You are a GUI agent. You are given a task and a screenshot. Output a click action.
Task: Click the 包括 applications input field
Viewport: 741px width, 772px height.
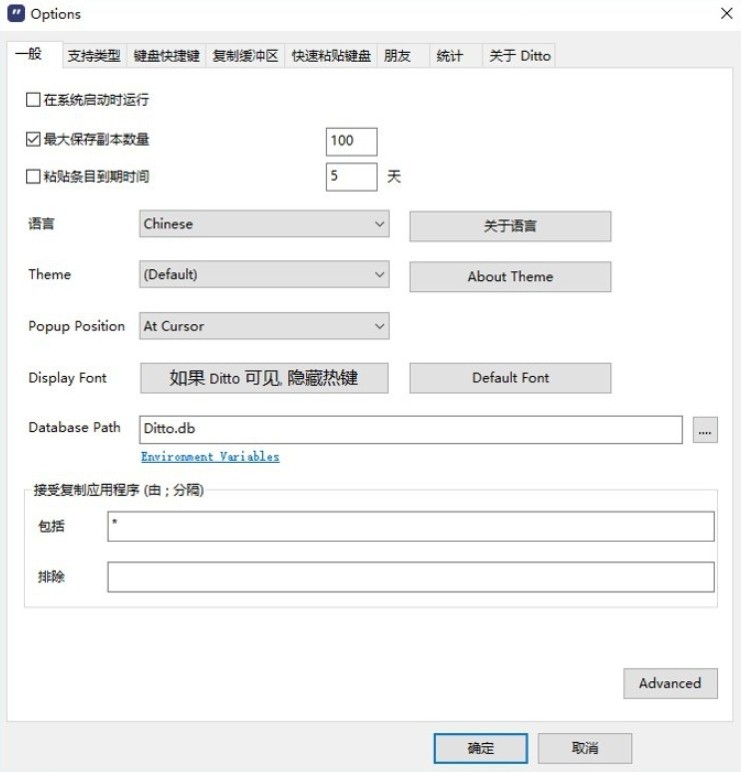(411, 526)
